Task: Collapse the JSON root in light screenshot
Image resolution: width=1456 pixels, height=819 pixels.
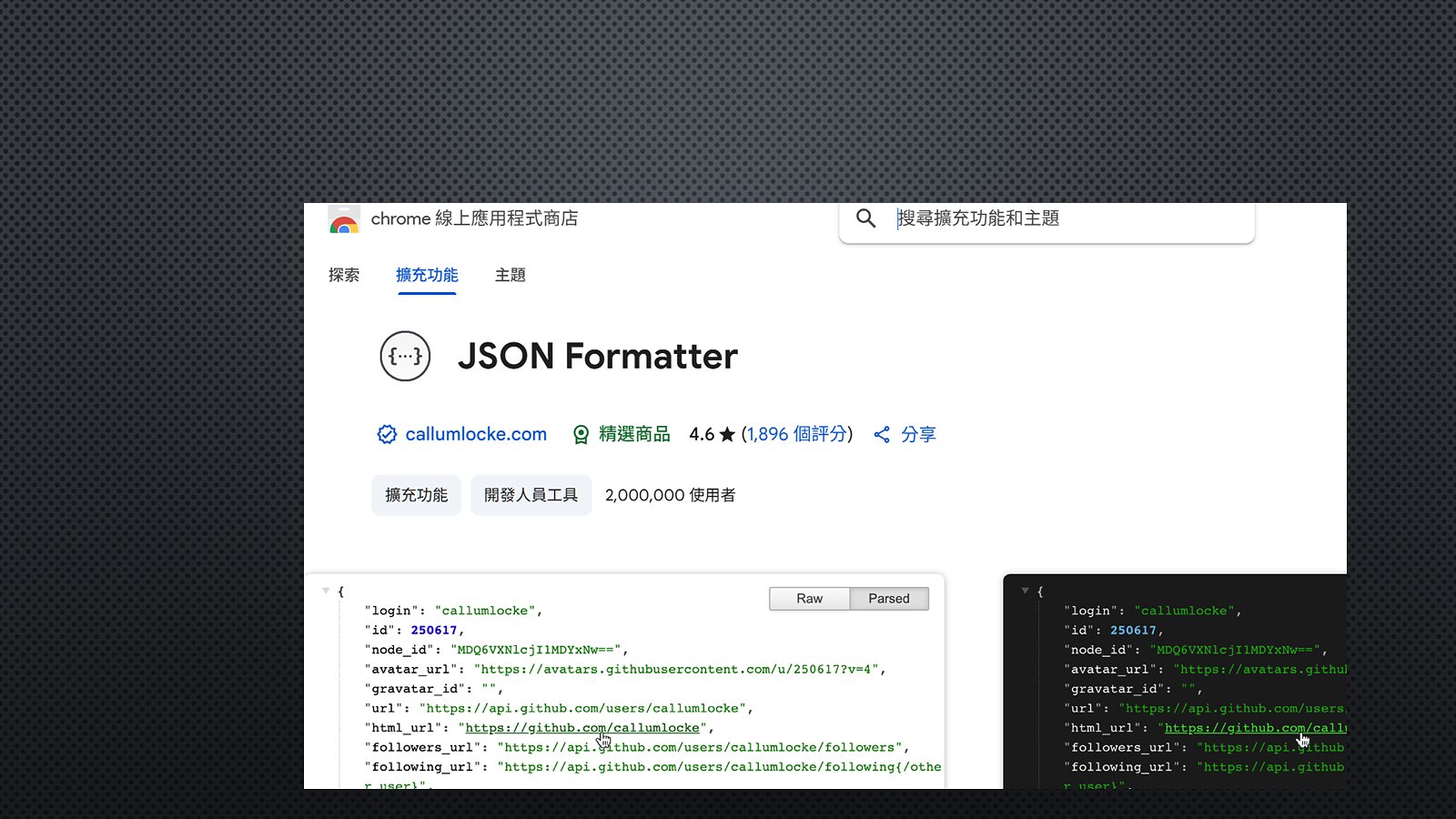Action: [326, 591]
